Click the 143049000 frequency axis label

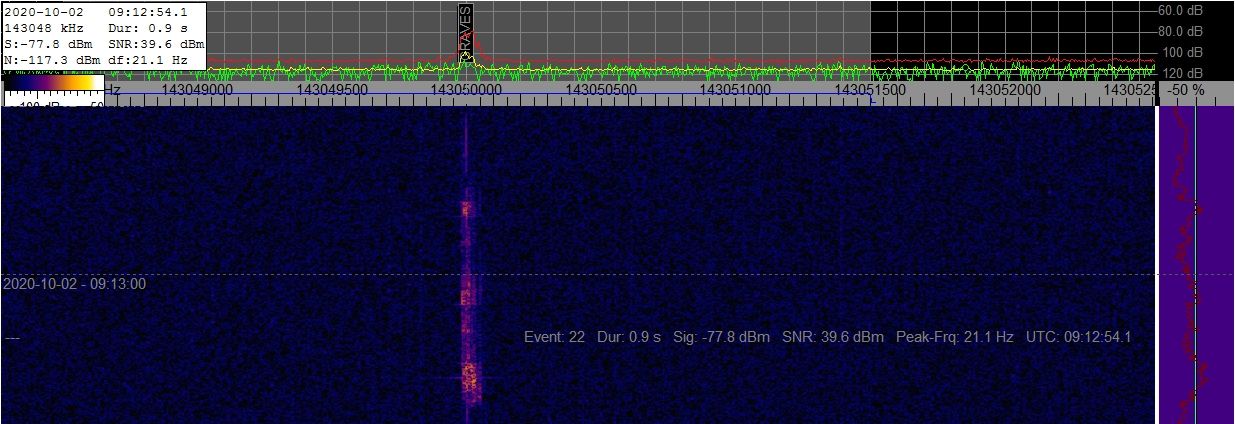tap(197, 90)
